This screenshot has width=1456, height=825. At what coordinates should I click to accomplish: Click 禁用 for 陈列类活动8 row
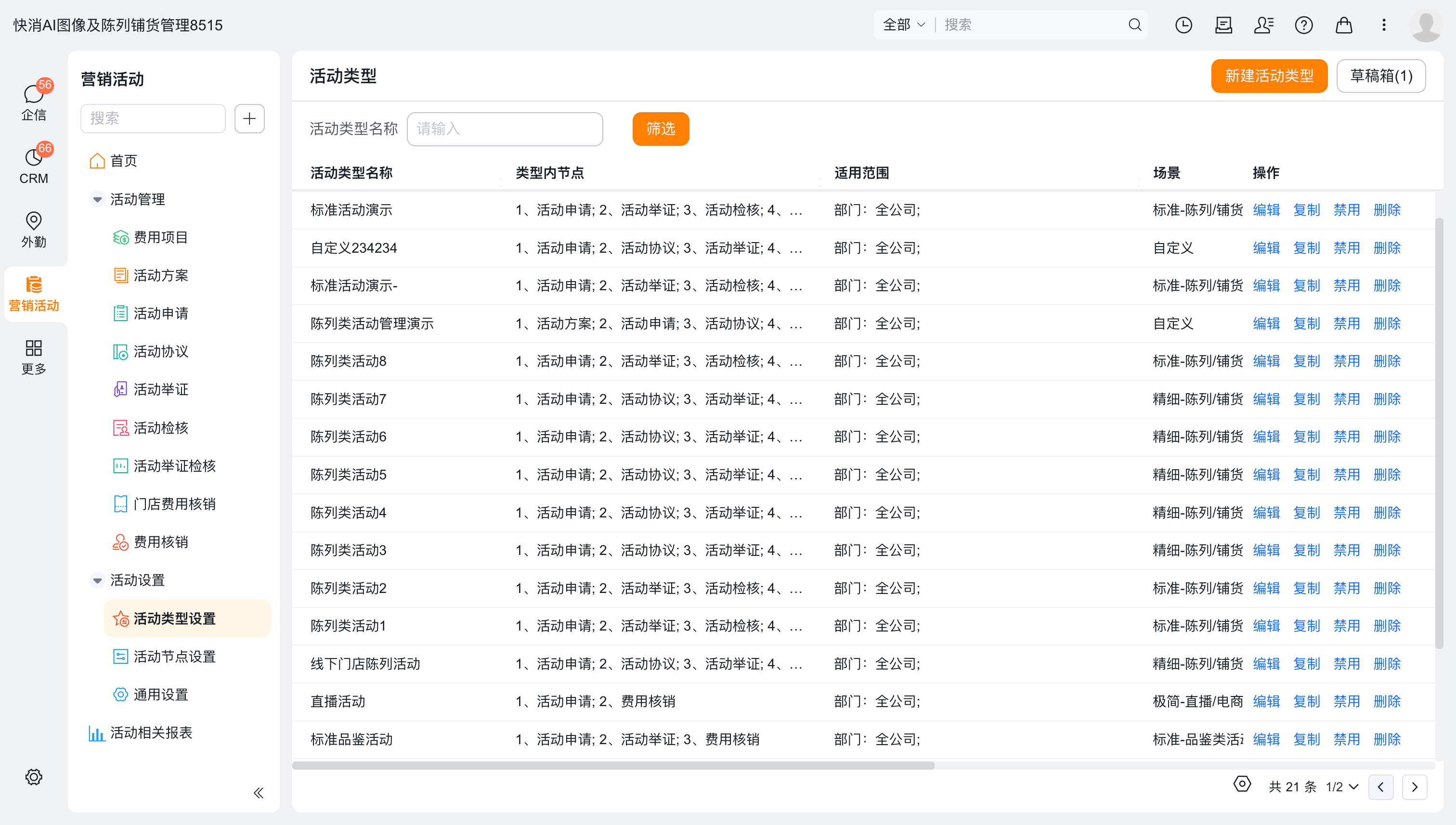tap(1347, 361)
